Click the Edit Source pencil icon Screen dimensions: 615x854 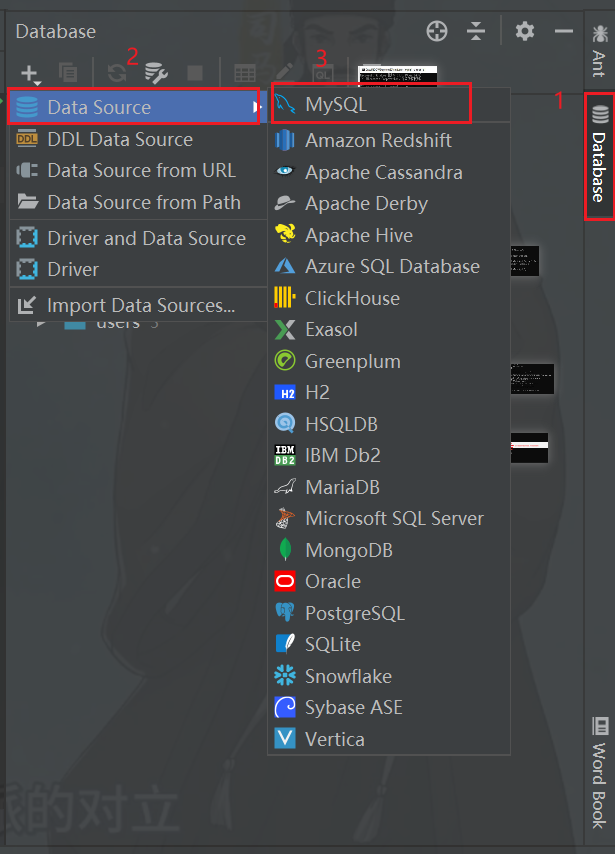pos(284,72)
